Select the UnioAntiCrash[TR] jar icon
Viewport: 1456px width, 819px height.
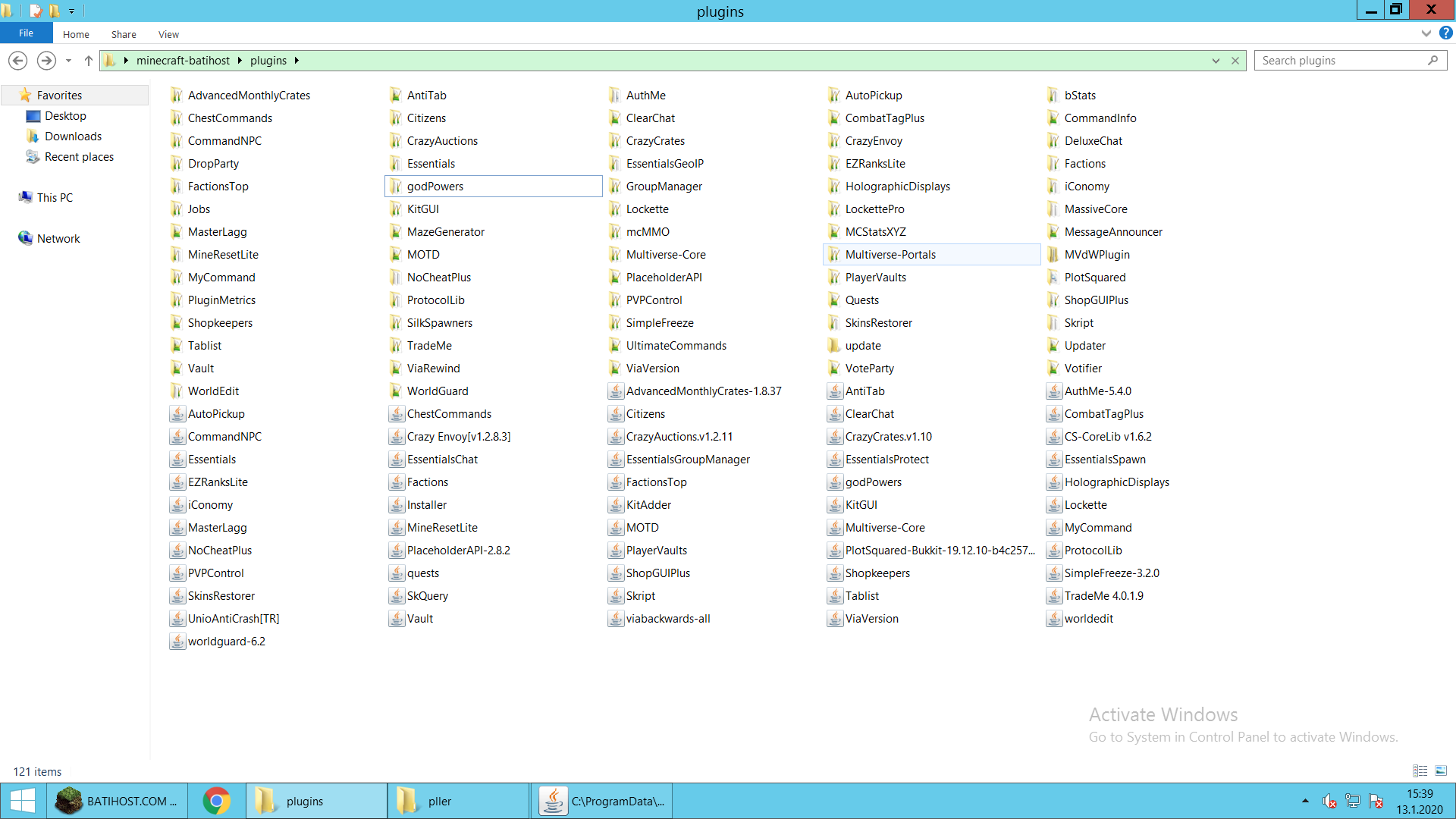177,619
